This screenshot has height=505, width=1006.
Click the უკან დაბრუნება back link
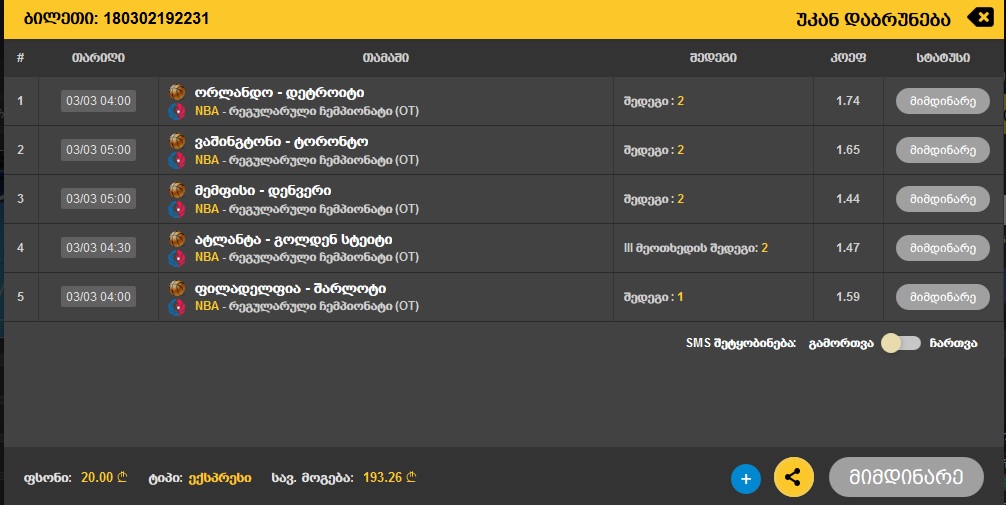pos(873,19)
